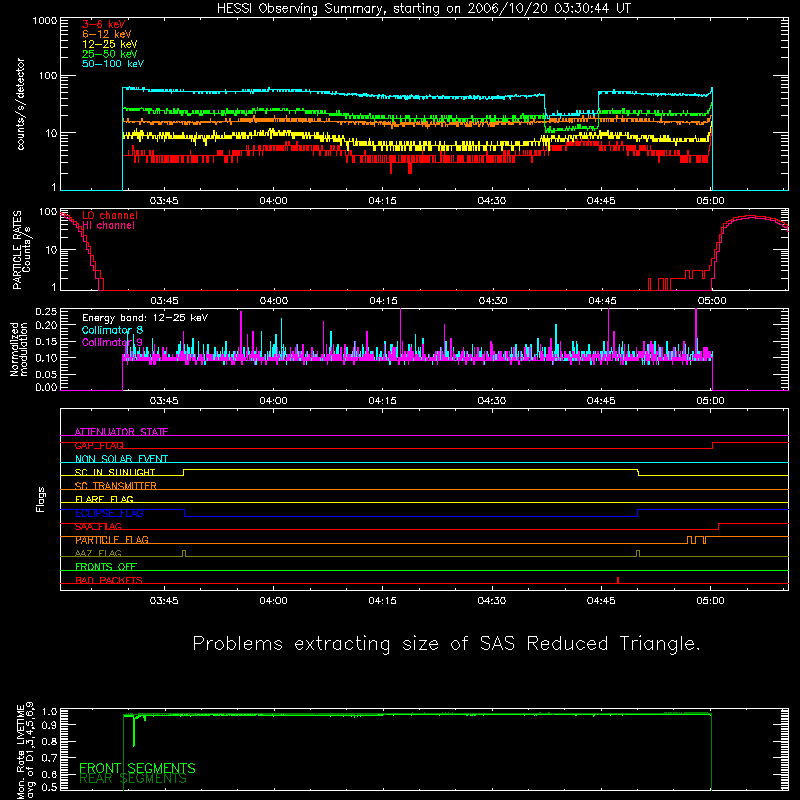800x800 pixels.
Task: Click the "0.9" tick on livetime axis
Action: (49, 725)
